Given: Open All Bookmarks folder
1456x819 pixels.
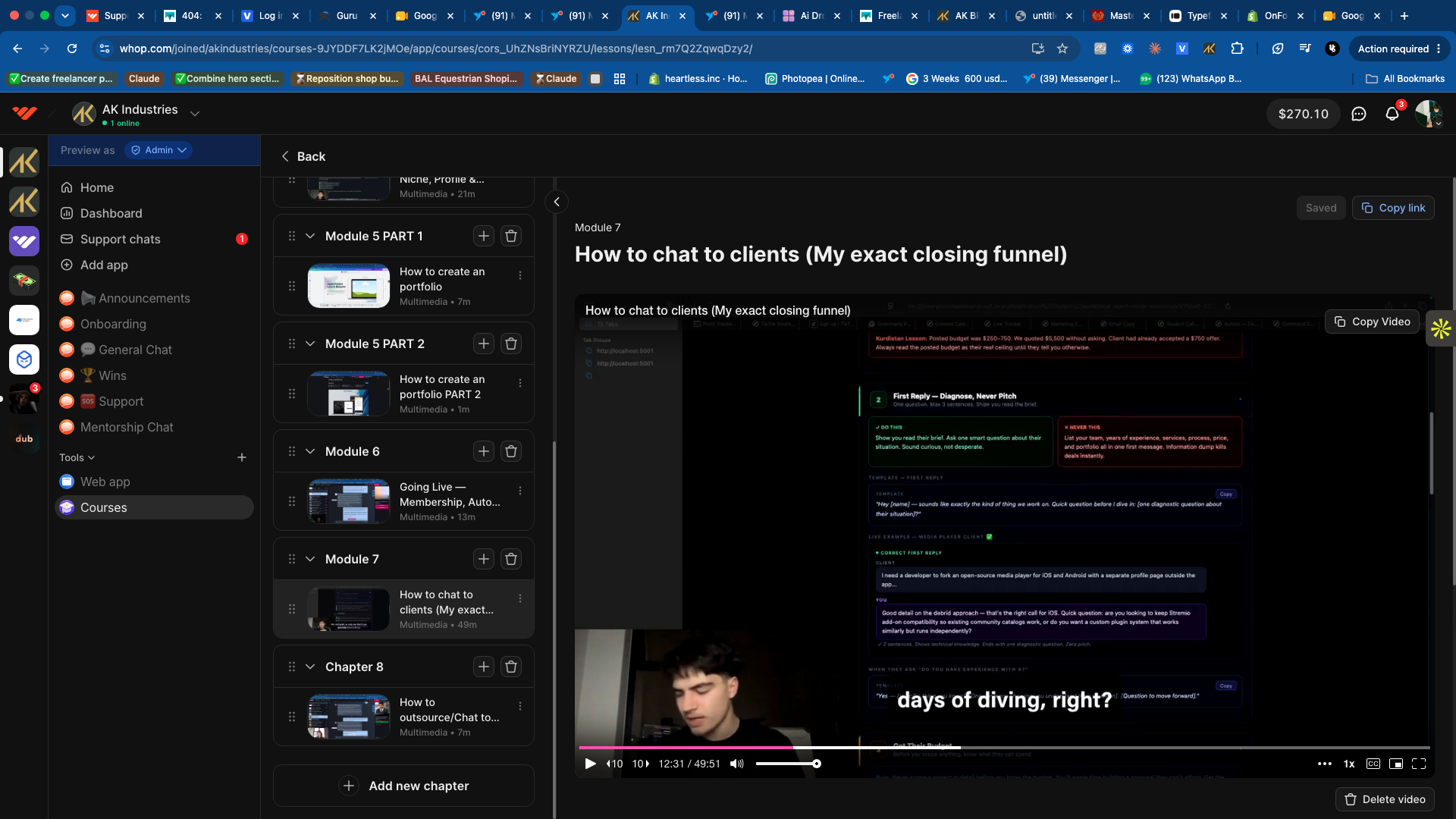Looking at the screenshot, I should (1405, 78).
